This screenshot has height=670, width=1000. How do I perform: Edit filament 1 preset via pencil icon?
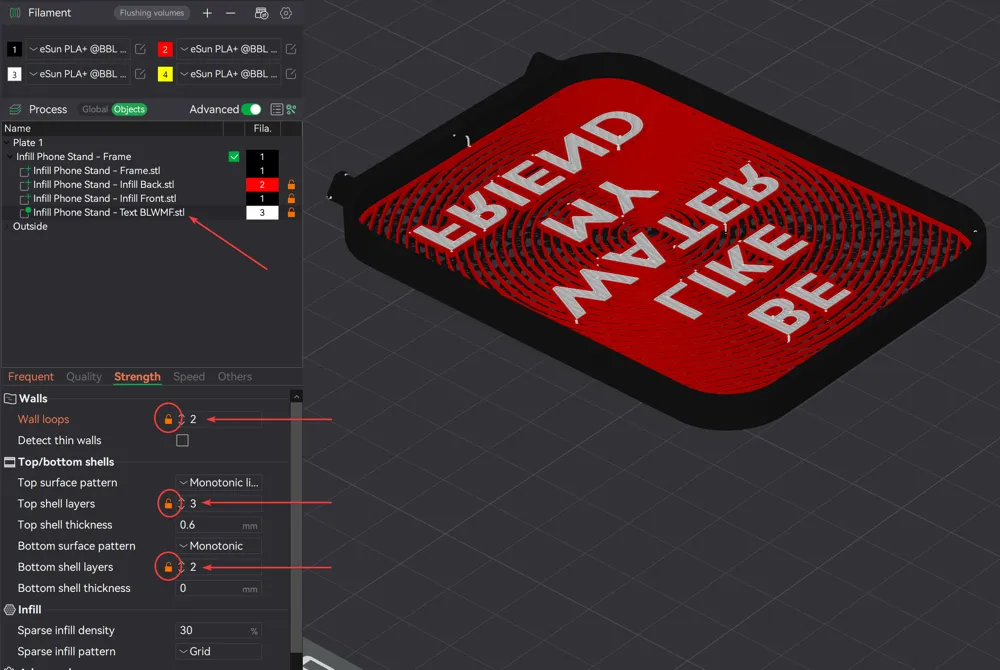point(140,48)
